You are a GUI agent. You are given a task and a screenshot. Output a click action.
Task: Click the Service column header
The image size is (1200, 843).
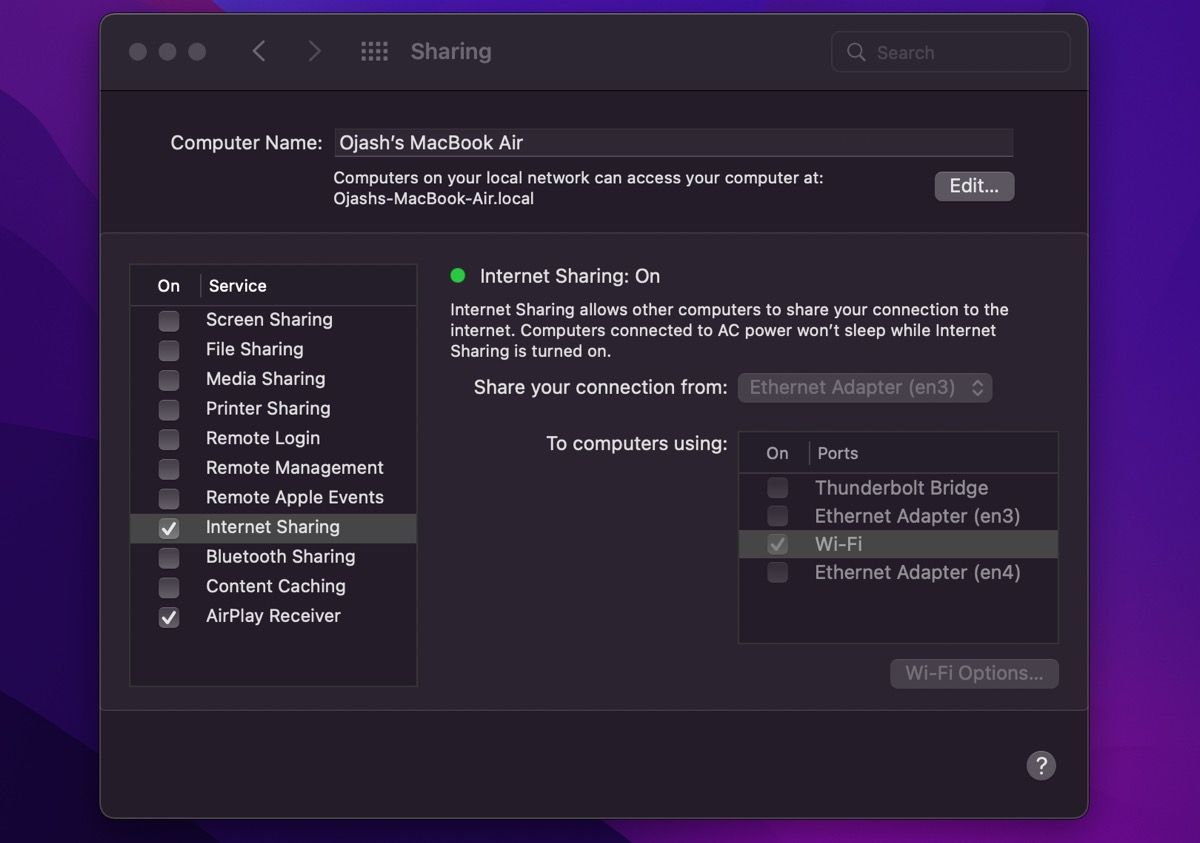coord(237,286)
